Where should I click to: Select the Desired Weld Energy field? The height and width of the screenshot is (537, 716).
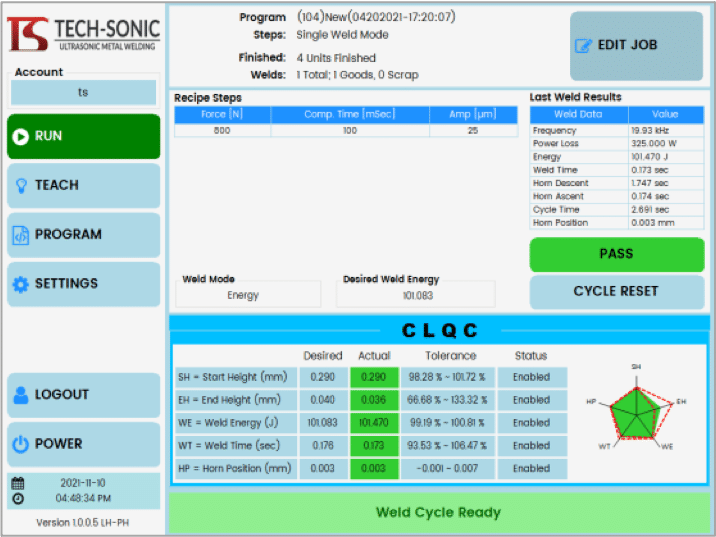415,295
